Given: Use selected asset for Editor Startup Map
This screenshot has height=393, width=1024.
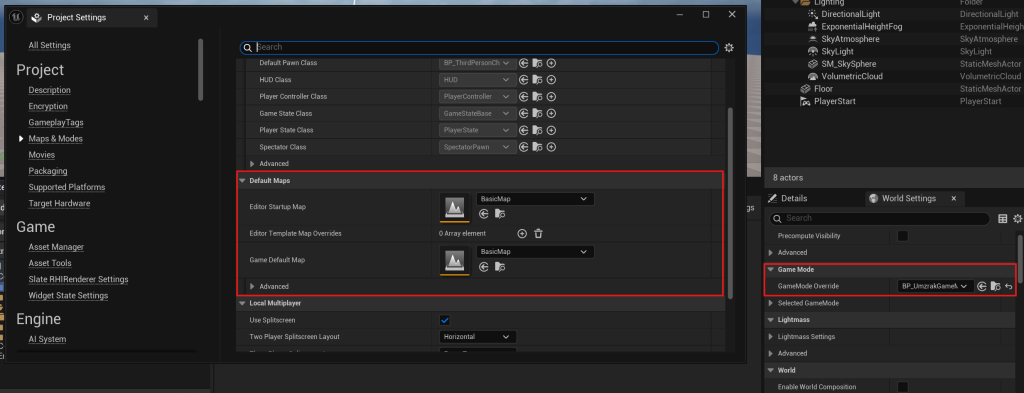Looking at the screenshot, I should point(483,213).
